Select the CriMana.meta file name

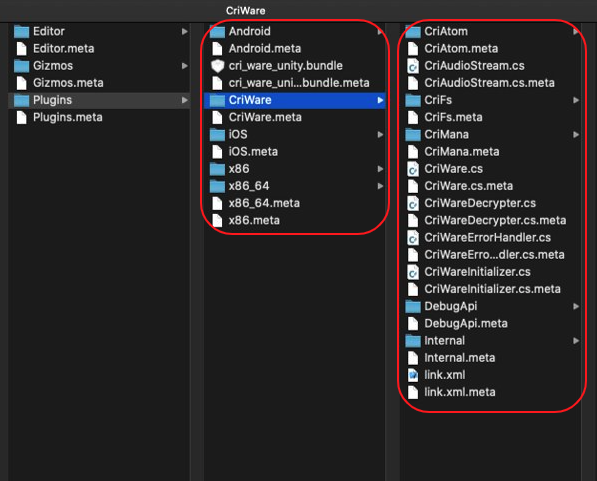(462, 152)
